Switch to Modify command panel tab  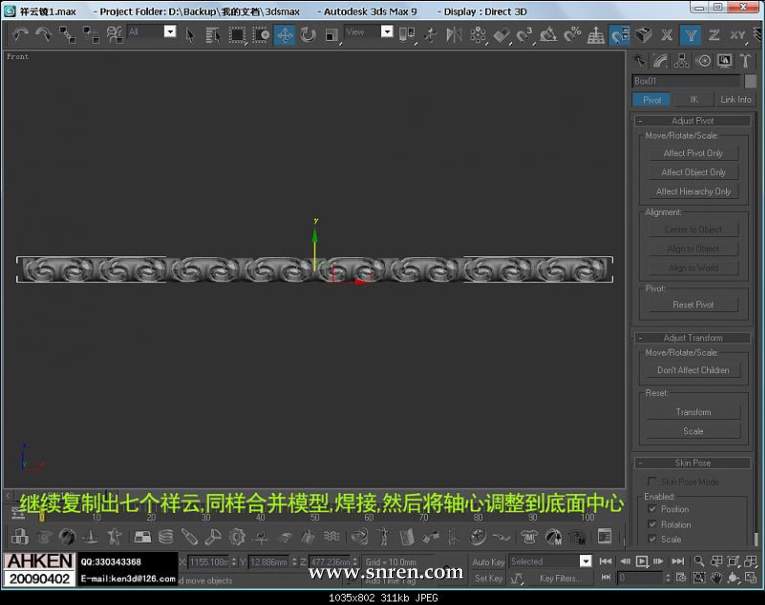coord(660,61)
